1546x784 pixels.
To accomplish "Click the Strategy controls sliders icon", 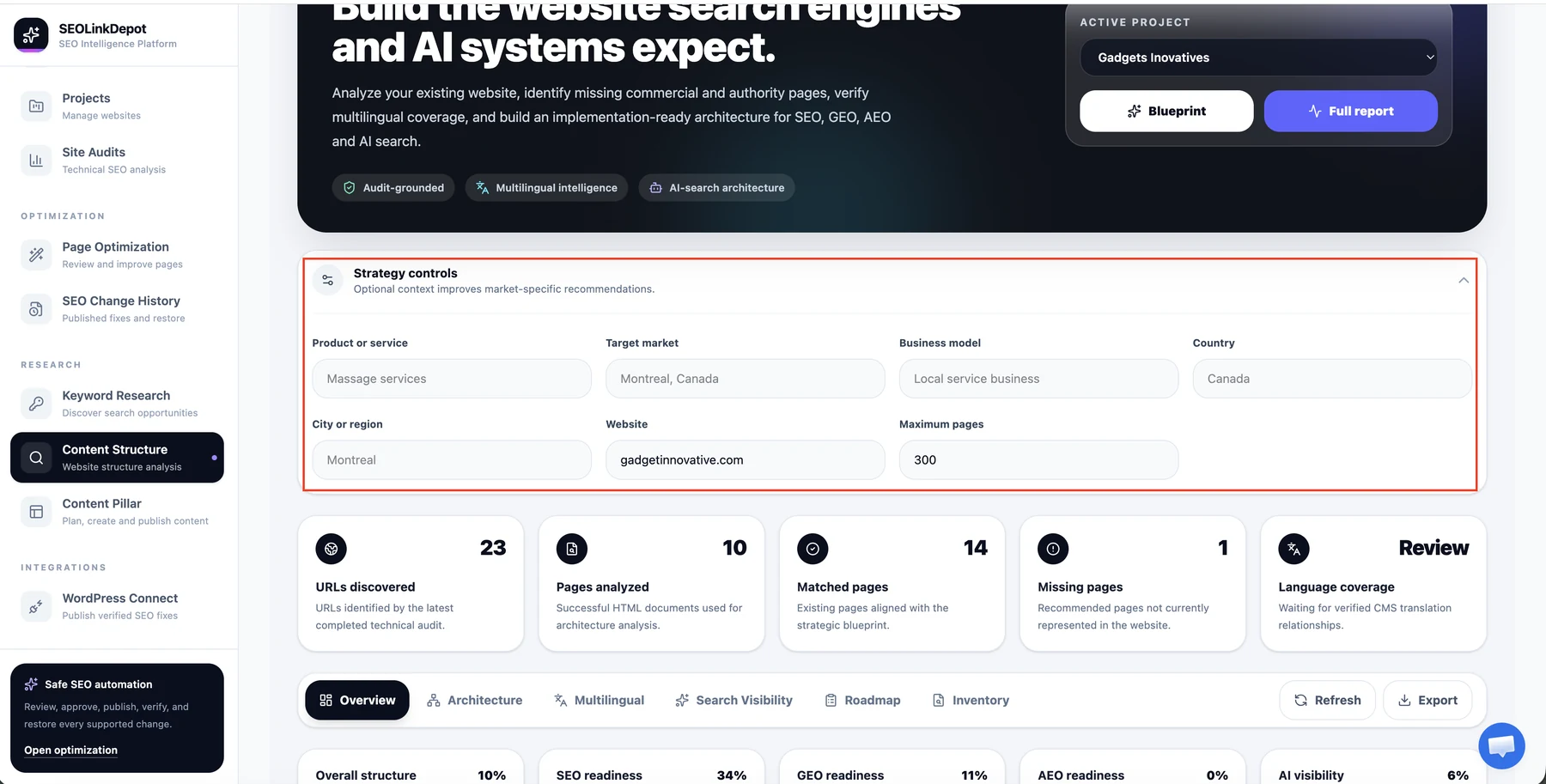I will click(327, 280).
